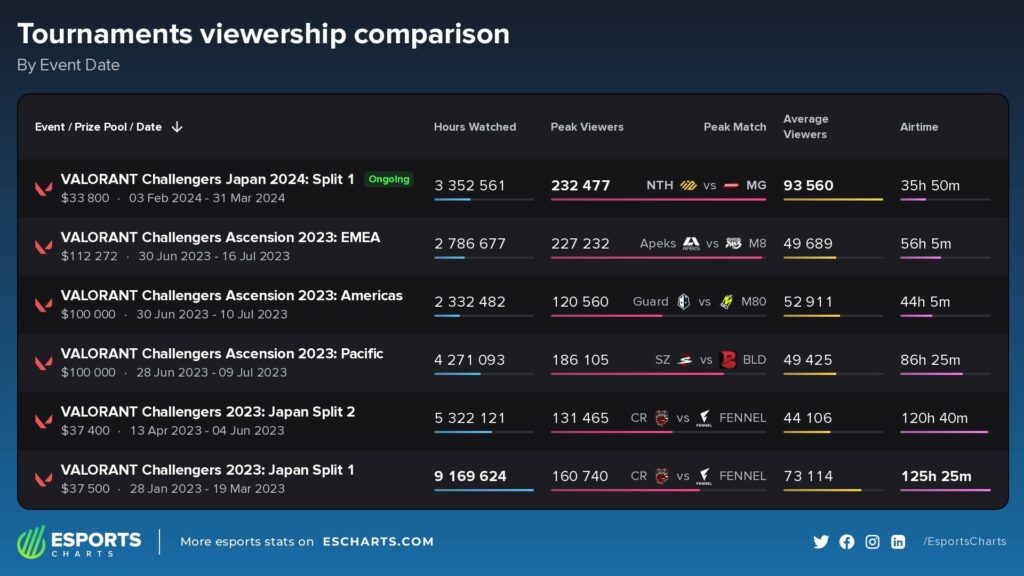Open the ESCHARTS.COM link

(379, 541)
